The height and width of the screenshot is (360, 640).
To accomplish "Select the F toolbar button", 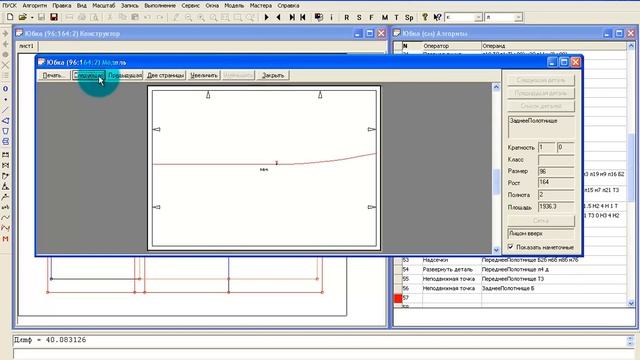I will click(x=371, y=17).
